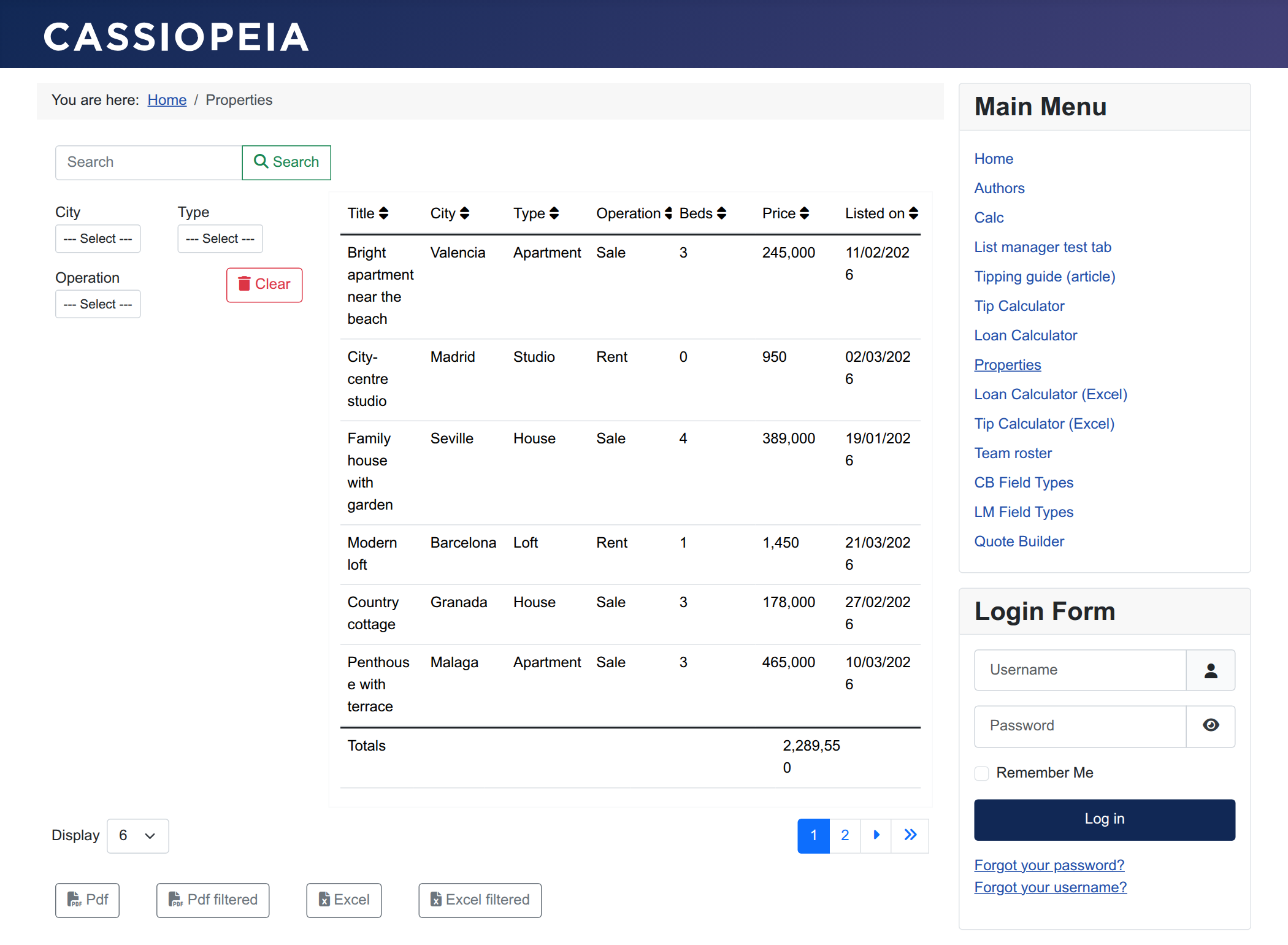Screen dimensions: 1288x945
Task: Click 'Country cottage' title cell
Action: pyautogui.click(x=373, y=613)
